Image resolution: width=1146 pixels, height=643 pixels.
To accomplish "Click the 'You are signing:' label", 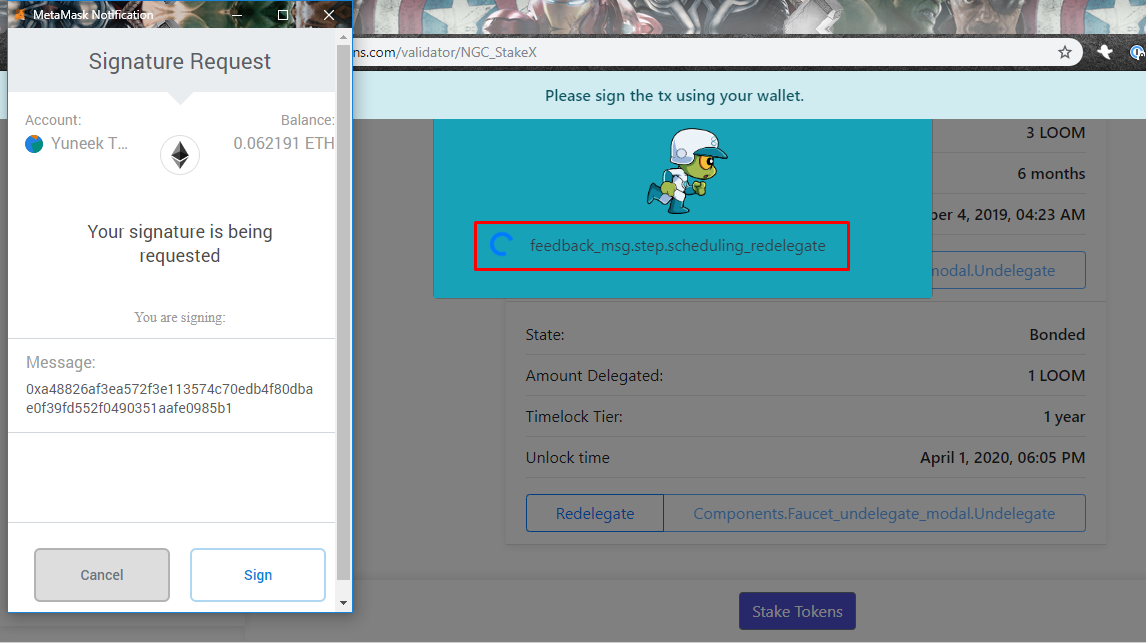I will tap(180, 317).
